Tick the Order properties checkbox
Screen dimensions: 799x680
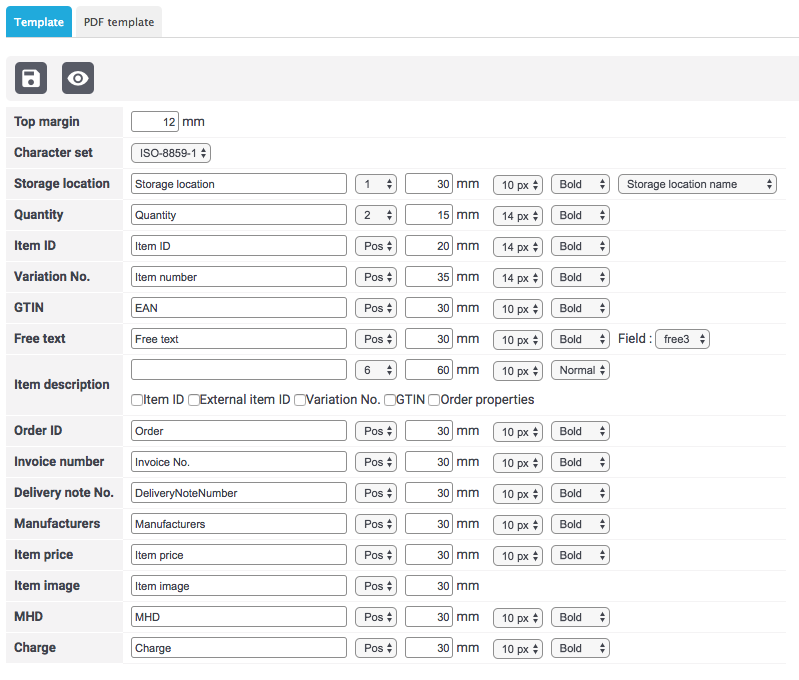point(434,400)
